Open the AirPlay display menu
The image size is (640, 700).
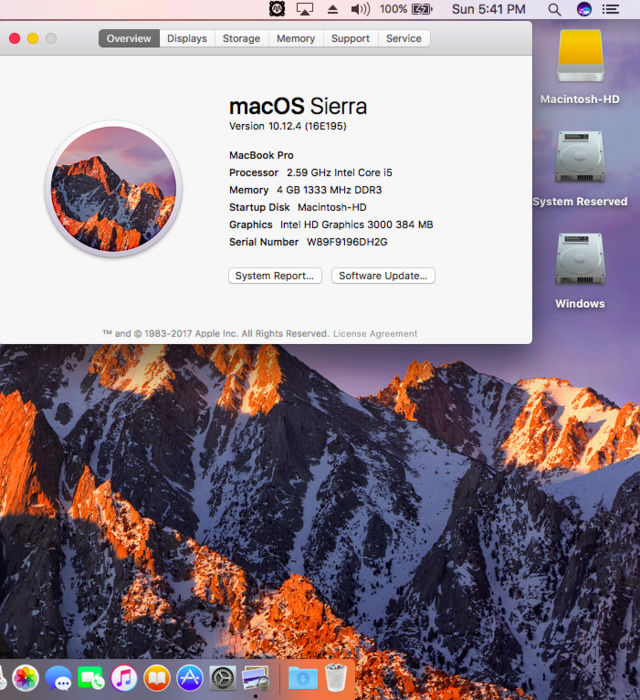click(305, 9)
